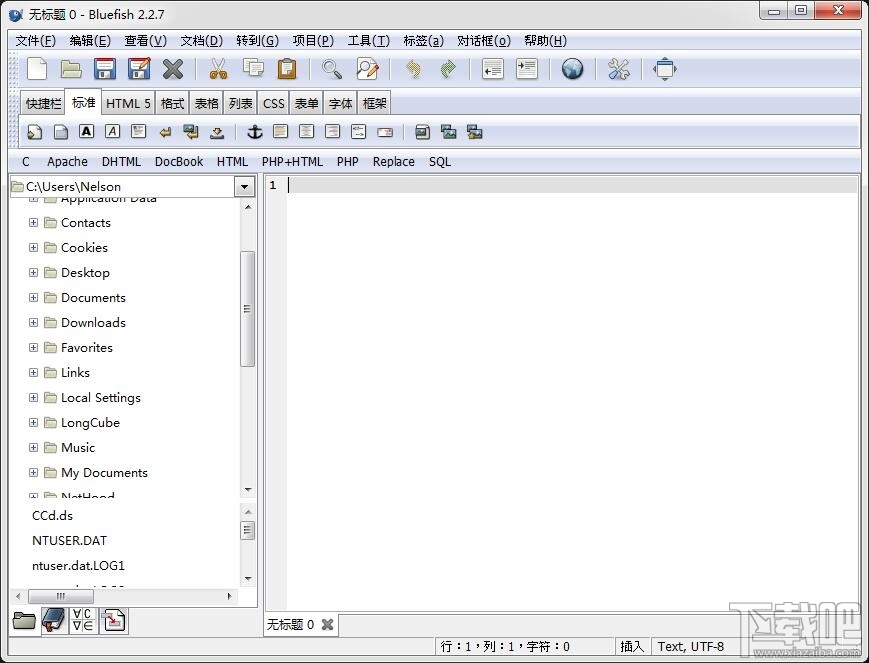Expand the Music folder tree node
Image resolution: width=869 pixels, height=663 pixels.
tap(34, 447)
